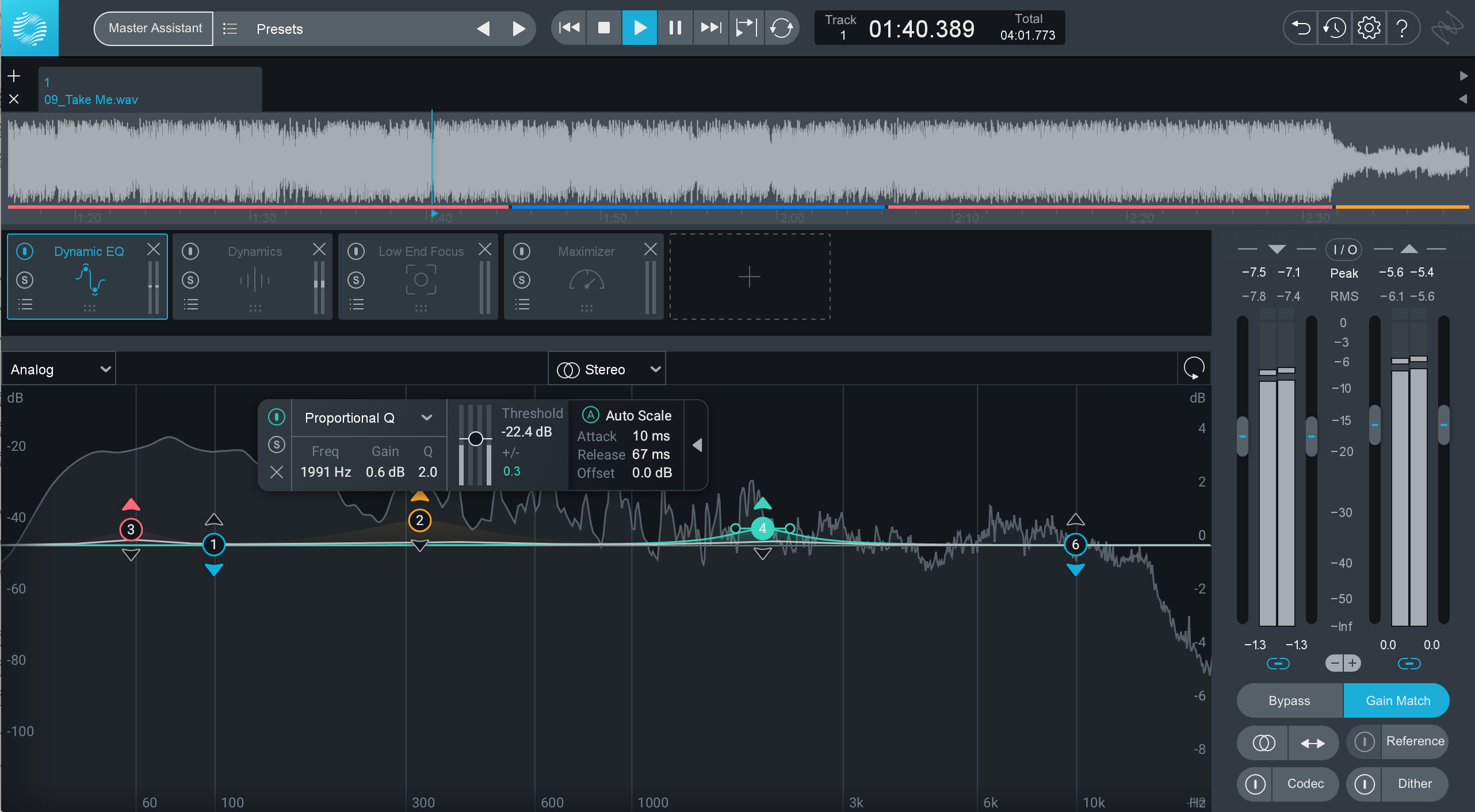The width and height of the screenshot is (1475, 812).
Task: Open the Stereo channel mode dropdown
Action: [607, 369]
